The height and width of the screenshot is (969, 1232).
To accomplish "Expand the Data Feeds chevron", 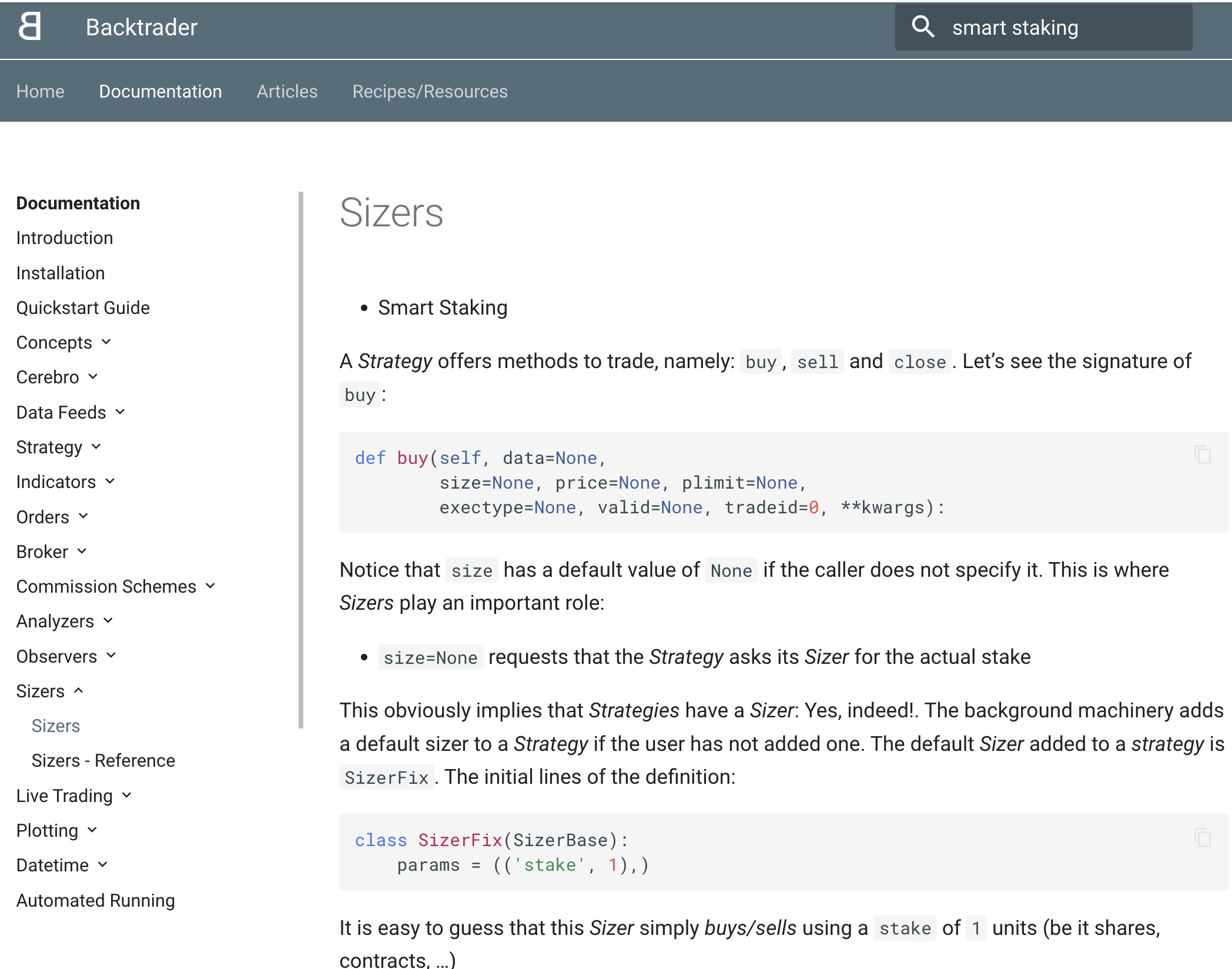I will (120, 412).
